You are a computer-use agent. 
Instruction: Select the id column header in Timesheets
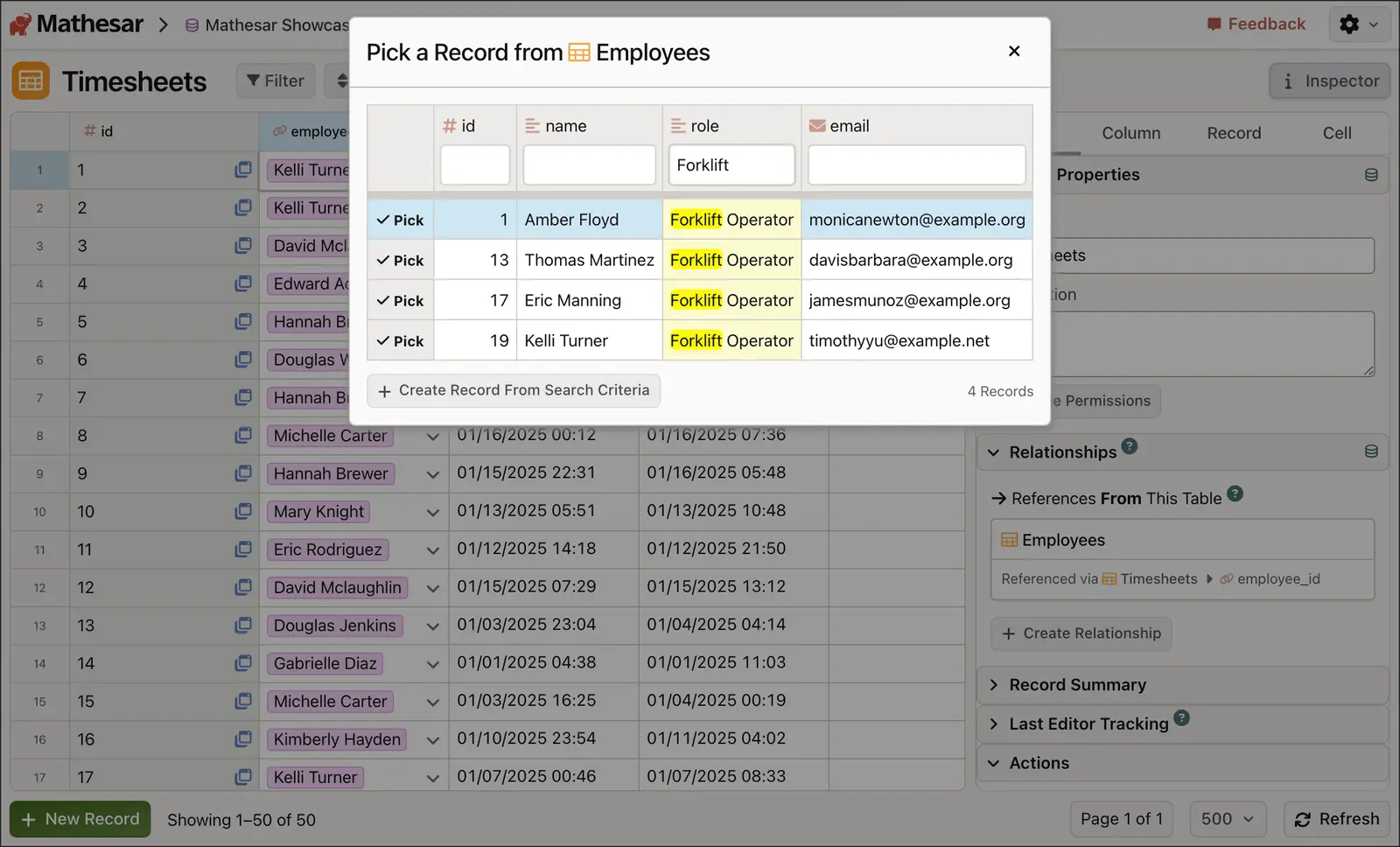point(164,132)
